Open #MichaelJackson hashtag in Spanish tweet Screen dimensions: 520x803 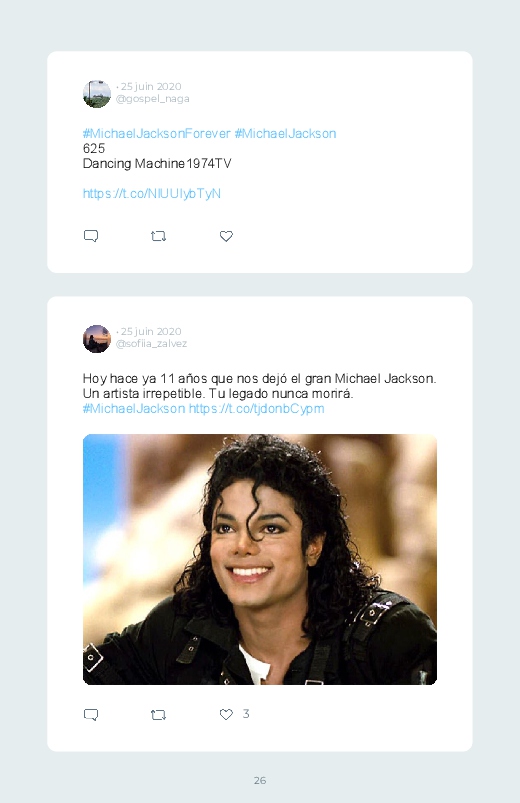click(134, 409)
